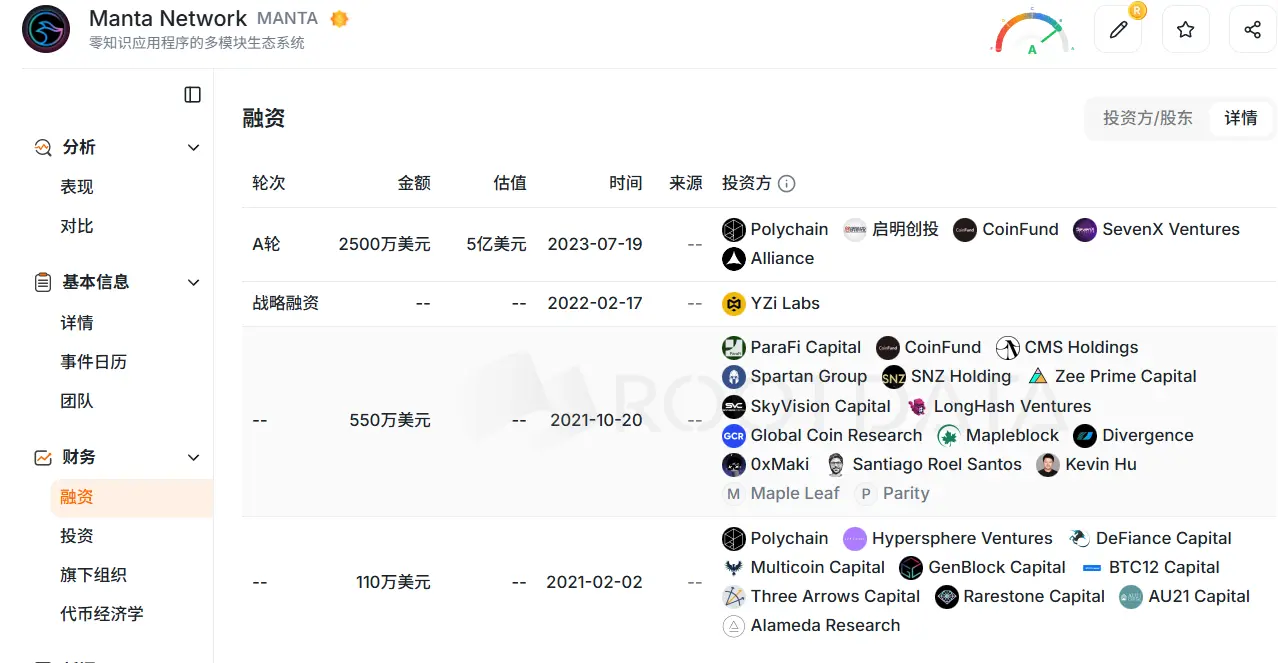Click the 基本信息 clipboard icon
The width and height of the screenshot is (1278, 663).
click(x=43, y=282)
